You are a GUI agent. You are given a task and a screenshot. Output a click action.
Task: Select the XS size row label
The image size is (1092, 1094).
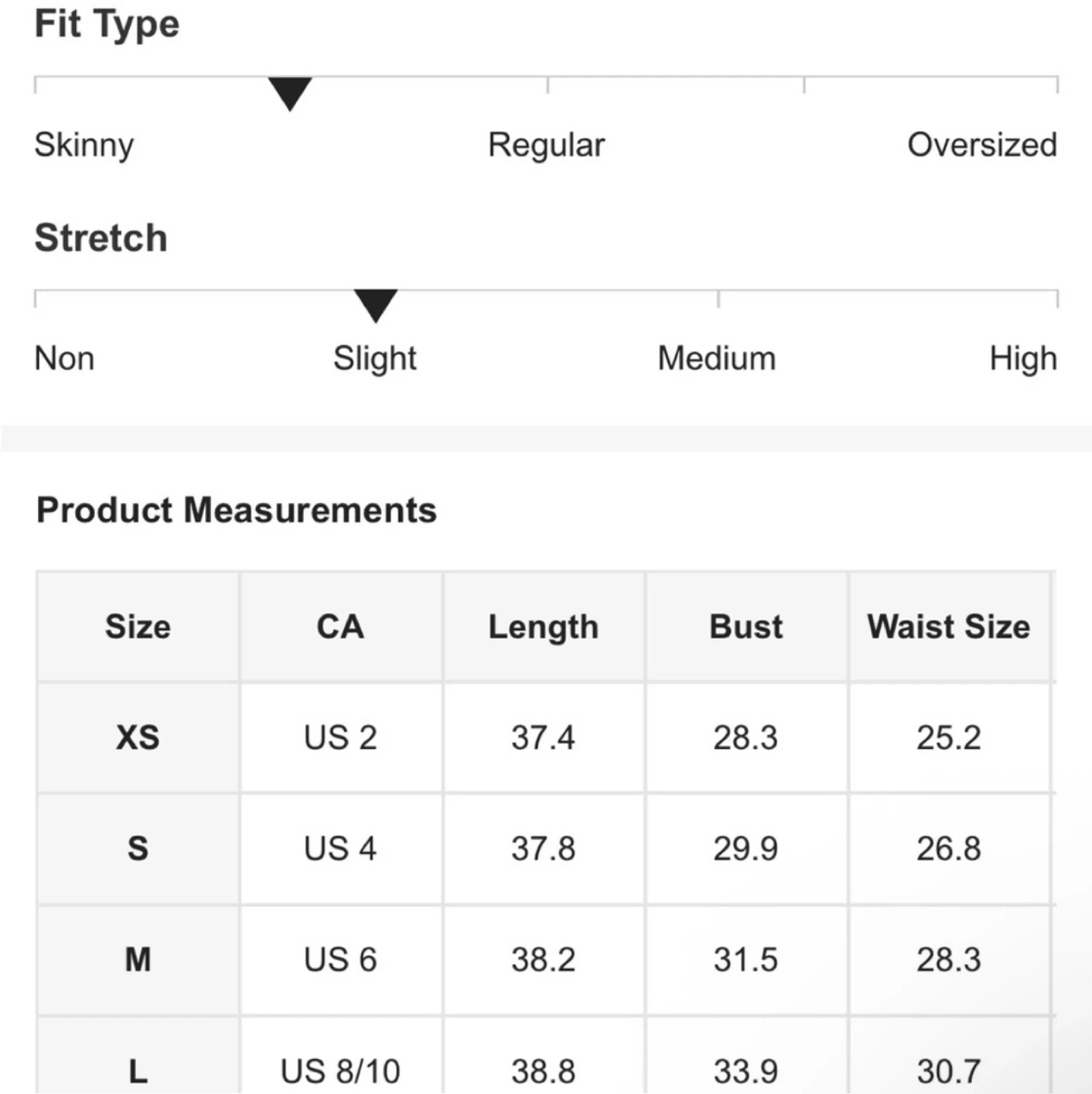tap(138, 737)
